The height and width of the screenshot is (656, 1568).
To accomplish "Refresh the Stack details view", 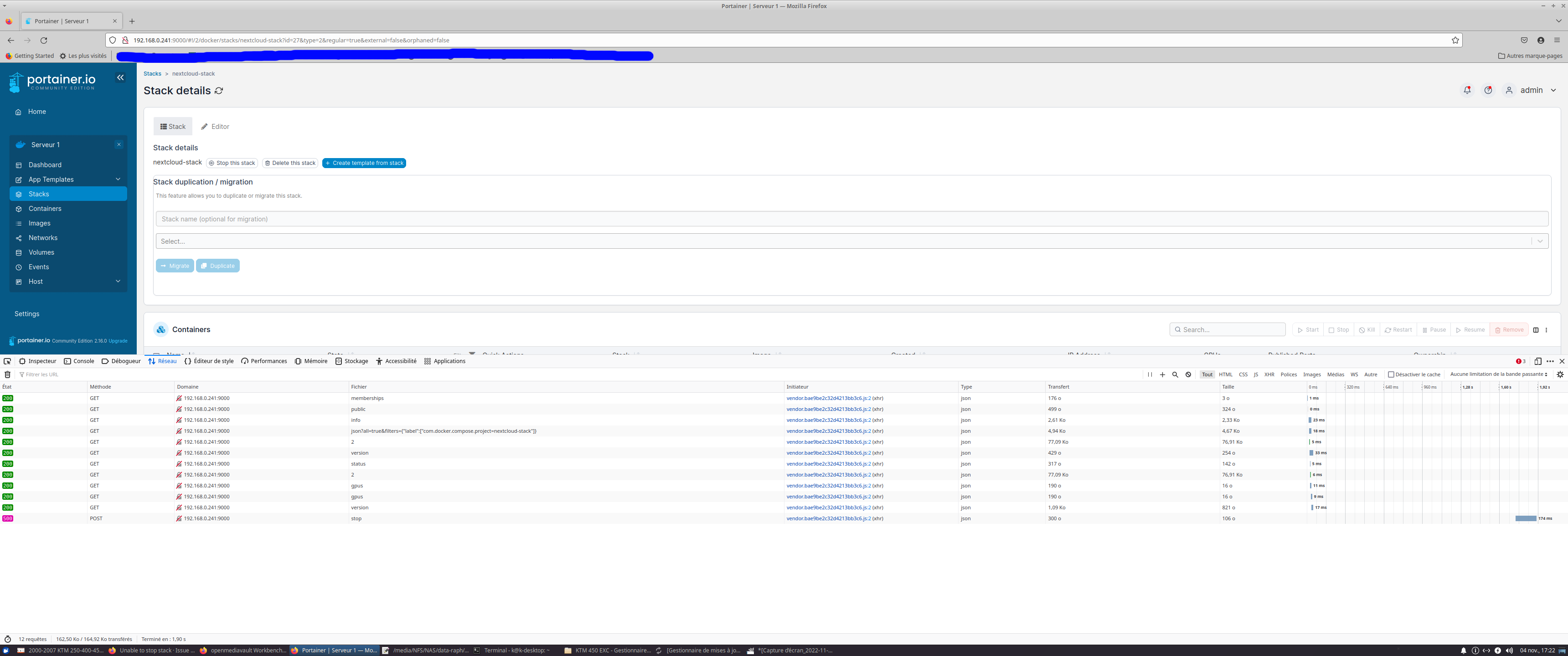I will click(x=219, y=91).
